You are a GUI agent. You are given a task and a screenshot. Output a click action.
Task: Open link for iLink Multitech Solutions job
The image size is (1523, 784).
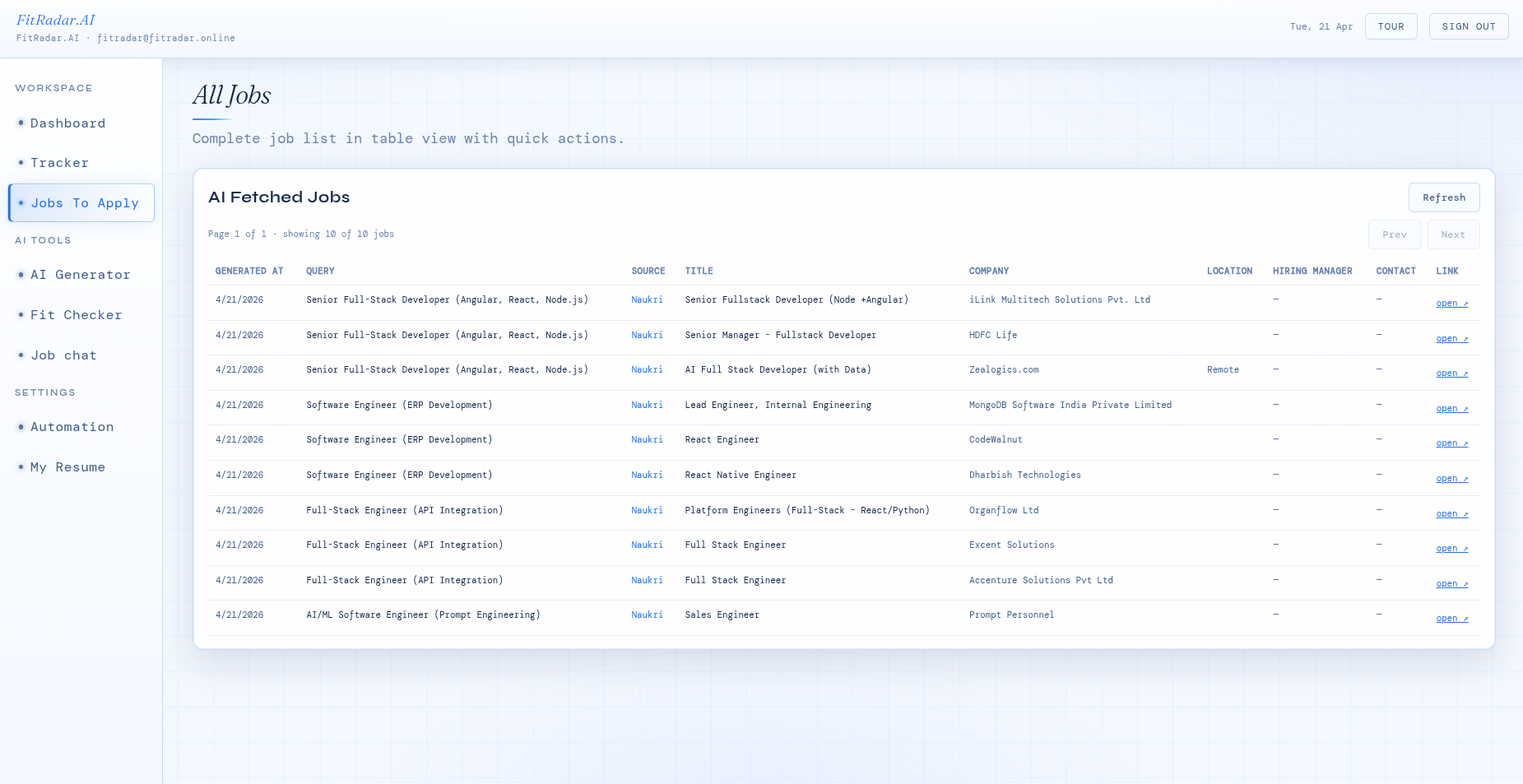point(1452,304)
